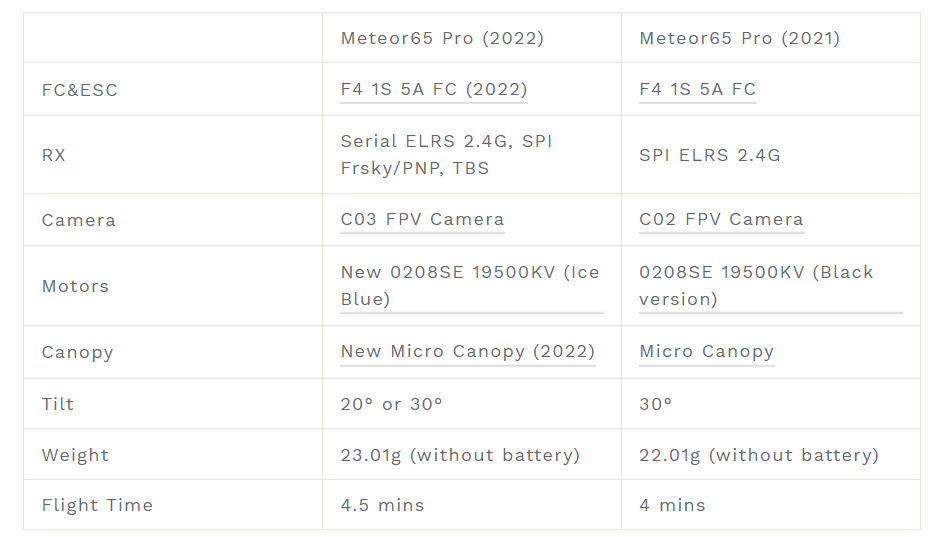Image resolution: width=938 pixels, height=537 pixels.
Task: Click the Canopy row label
Action: pos(77,352)
